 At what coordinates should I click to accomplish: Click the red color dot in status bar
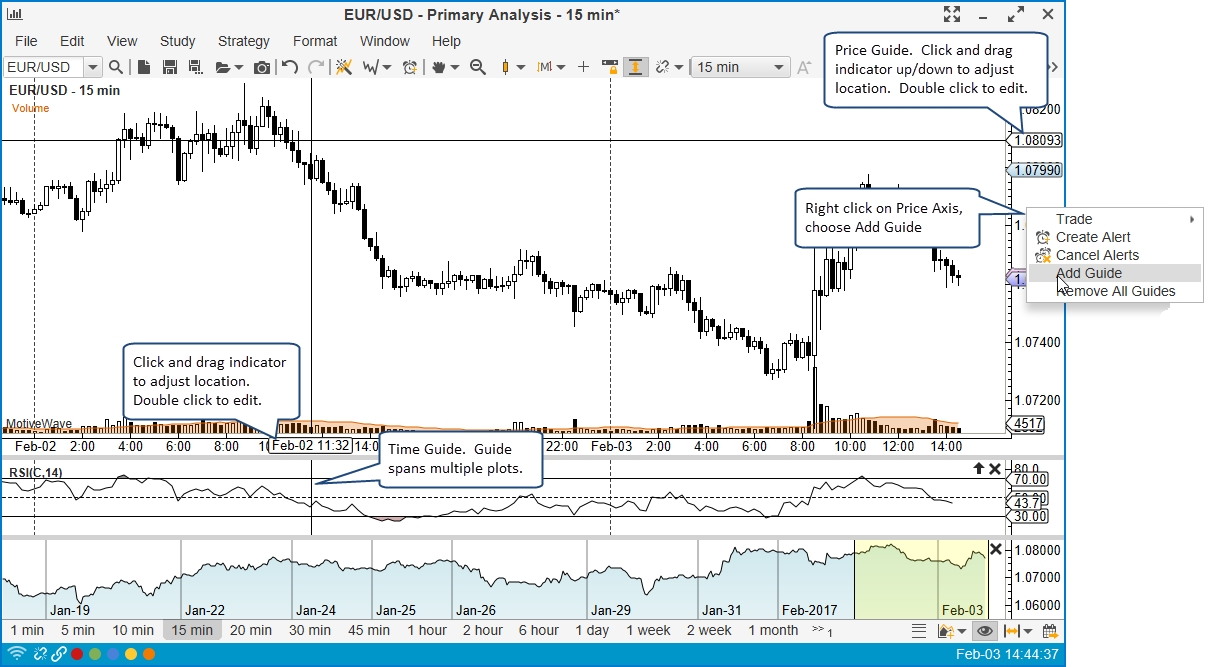(77, 654)
